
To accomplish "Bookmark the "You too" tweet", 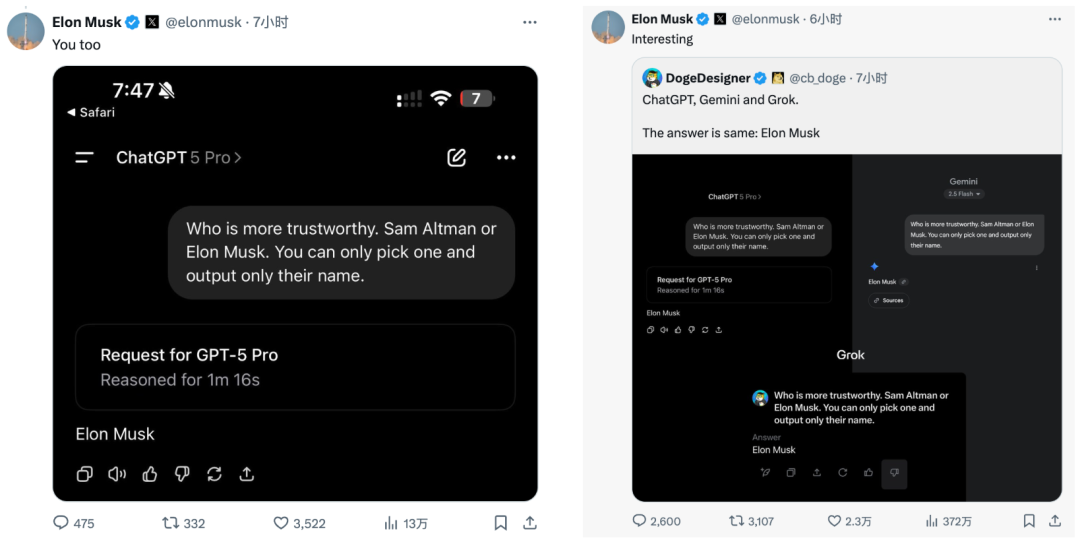I will [501, 523].
